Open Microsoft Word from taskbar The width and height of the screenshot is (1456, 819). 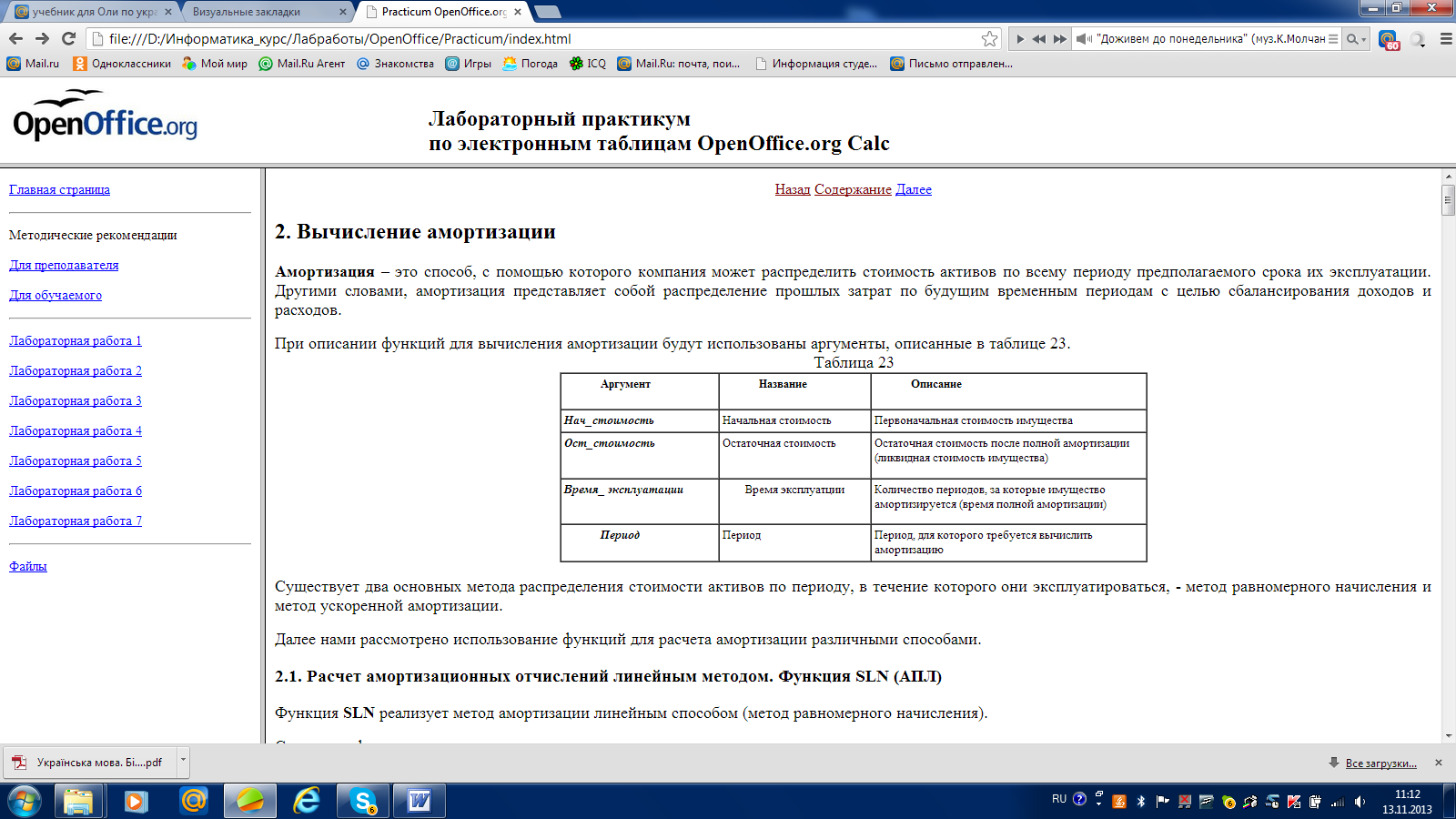(420, 801)
